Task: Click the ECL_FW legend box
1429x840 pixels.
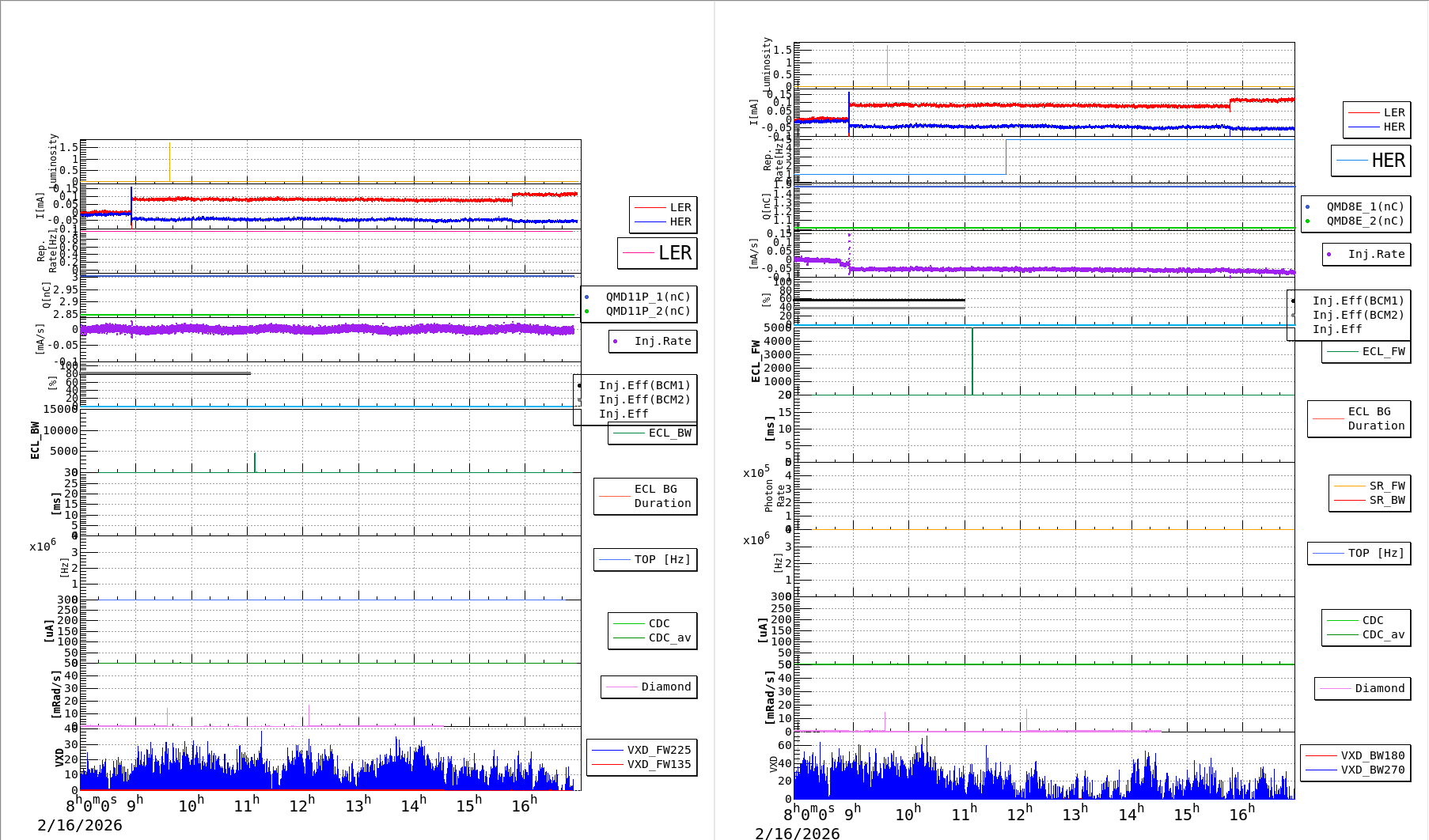Action: [1366, 352]
